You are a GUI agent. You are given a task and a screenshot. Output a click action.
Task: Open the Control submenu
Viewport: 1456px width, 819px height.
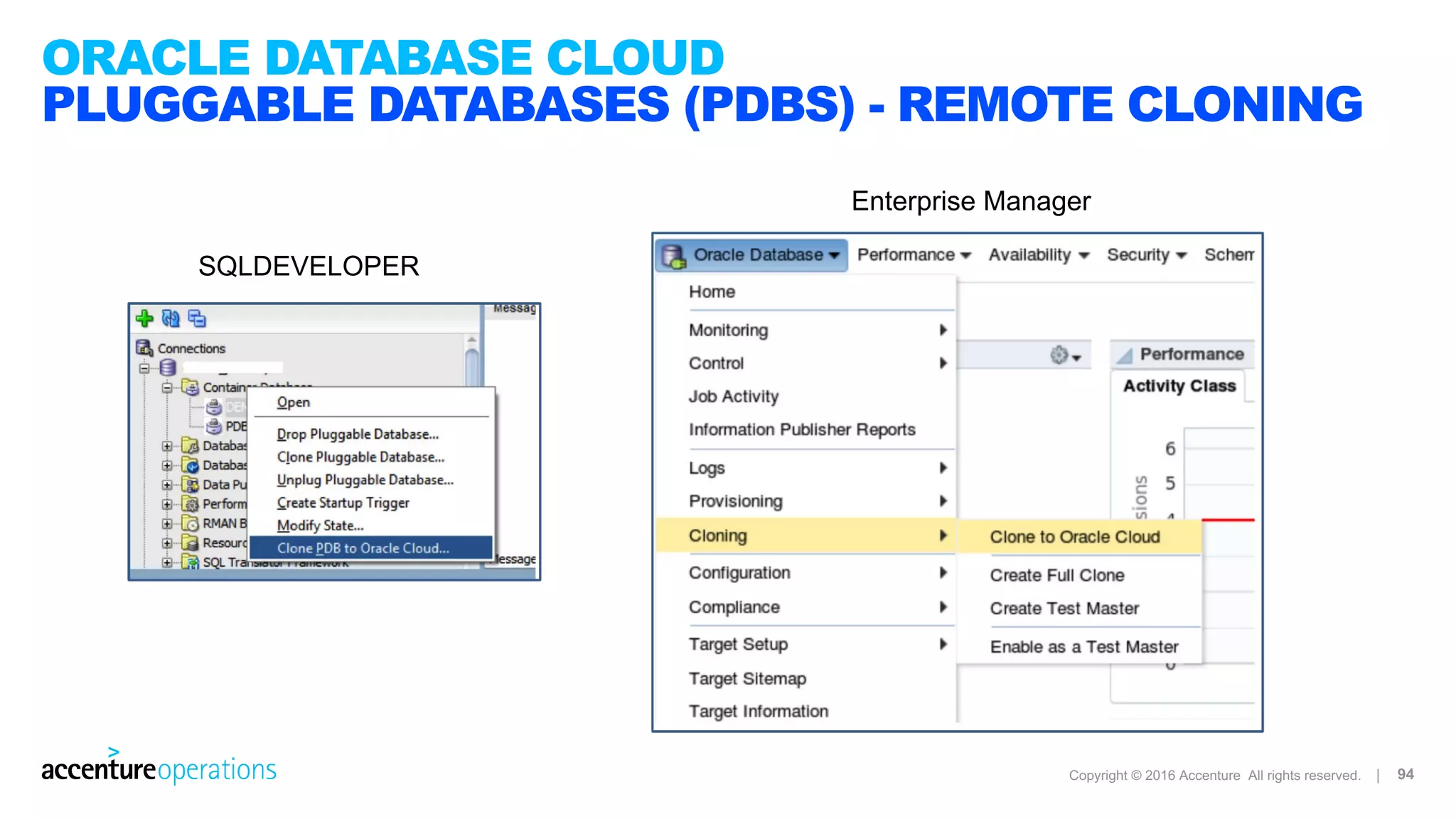[805, 363]
